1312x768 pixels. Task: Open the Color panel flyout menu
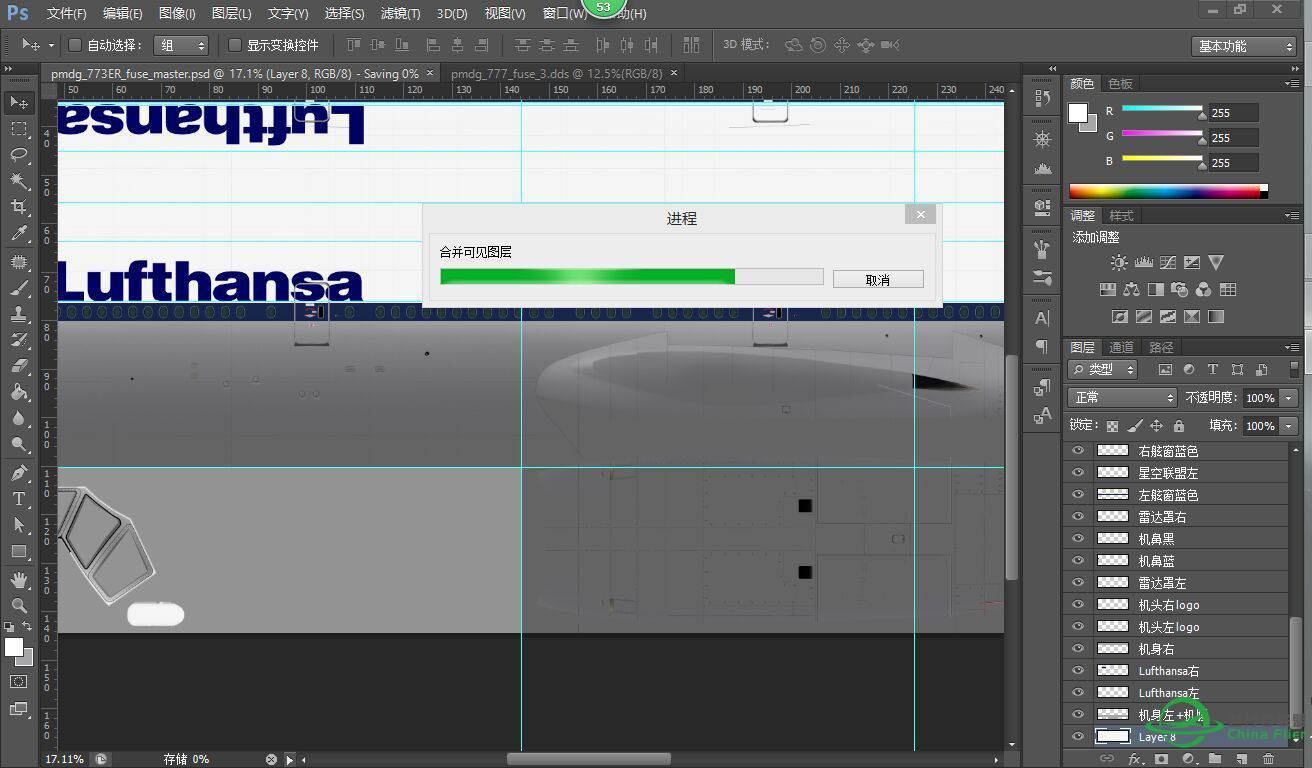[x=1291, y=83]
